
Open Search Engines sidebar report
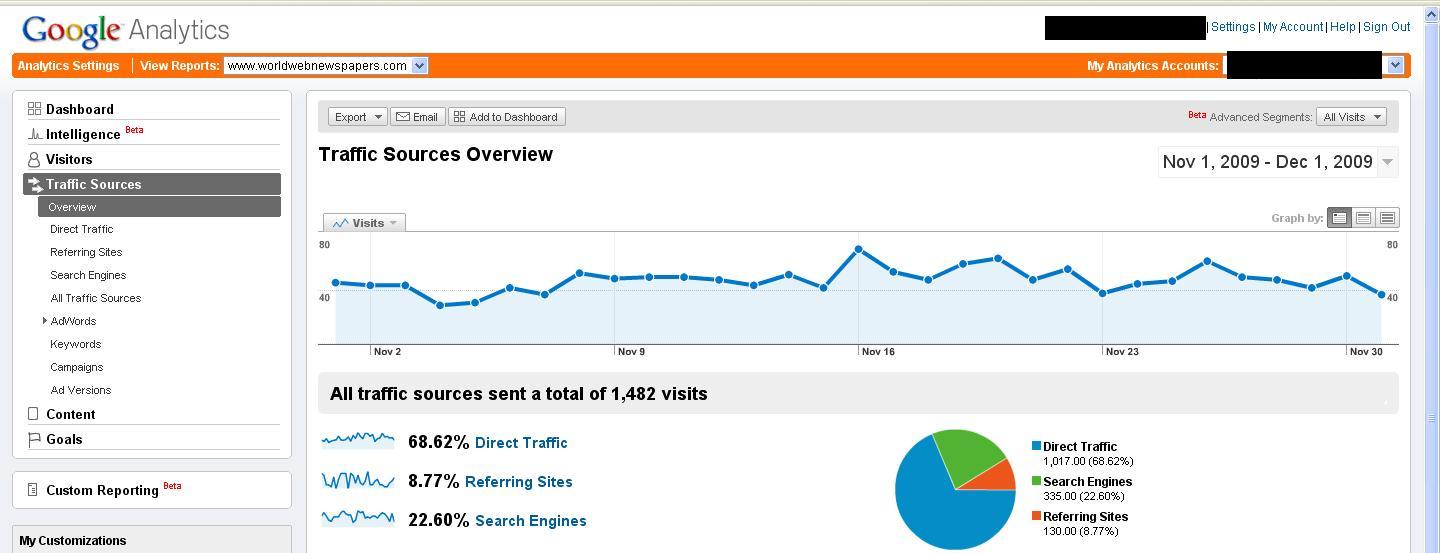click(88, 275)
